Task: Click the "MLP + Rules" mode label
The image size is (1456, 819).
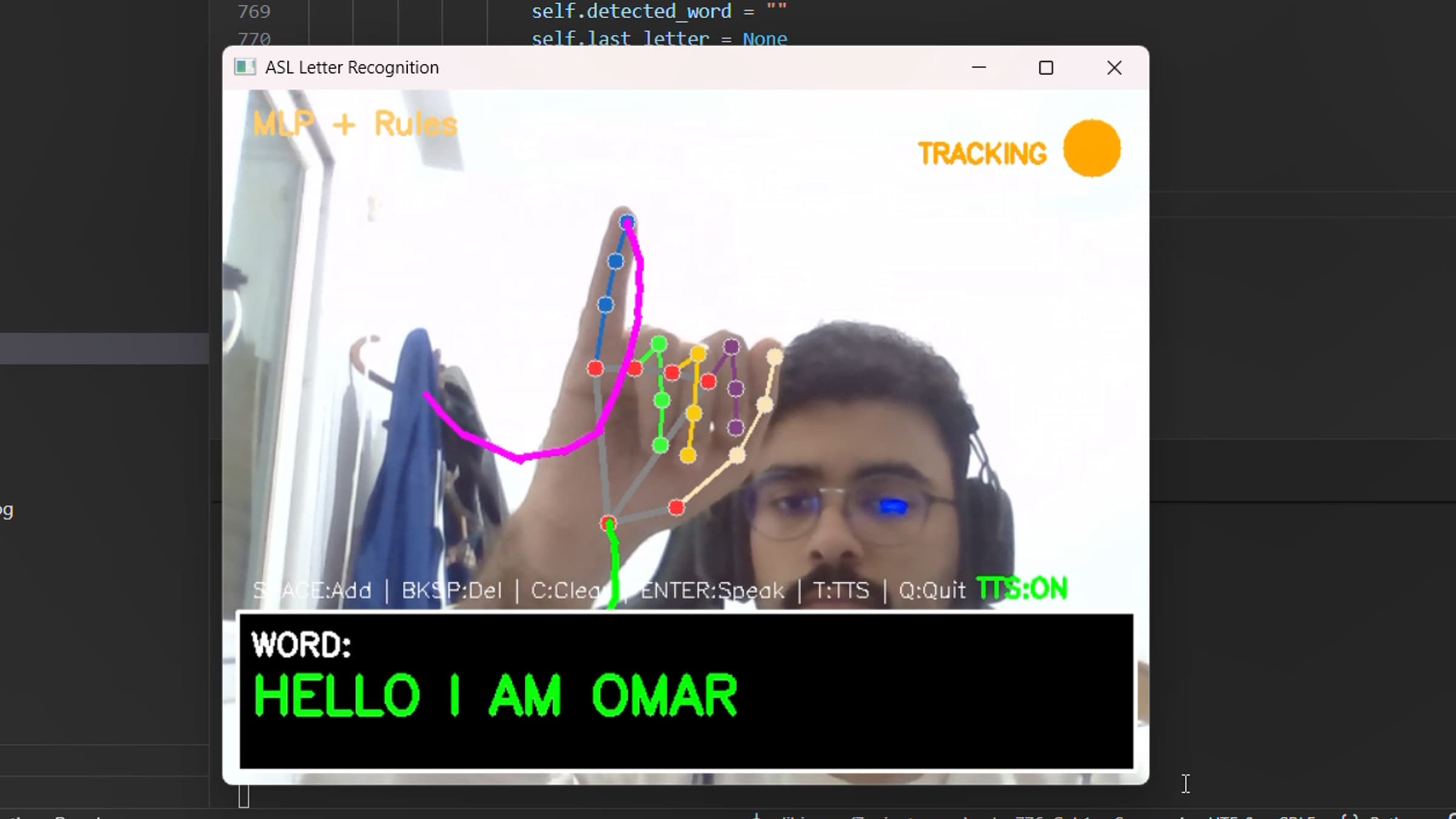Action: pos(355,124)
